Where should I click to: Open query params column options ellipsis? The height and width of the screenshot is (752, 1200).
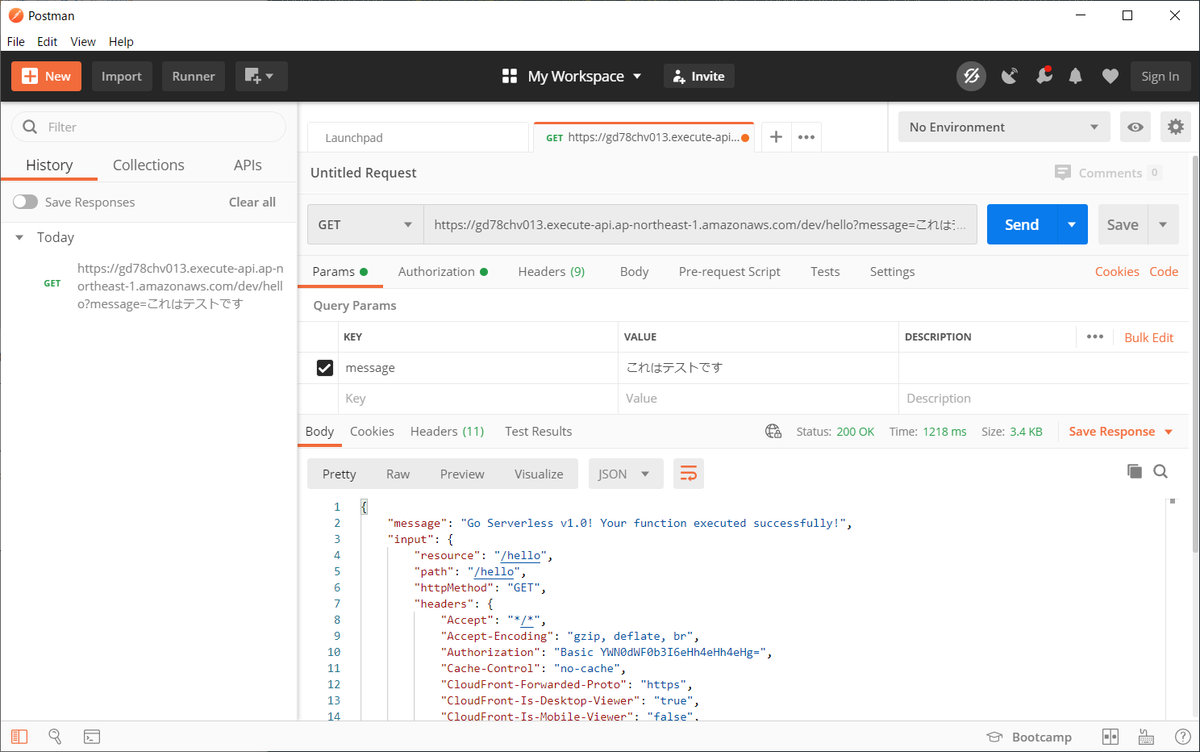1095,337
